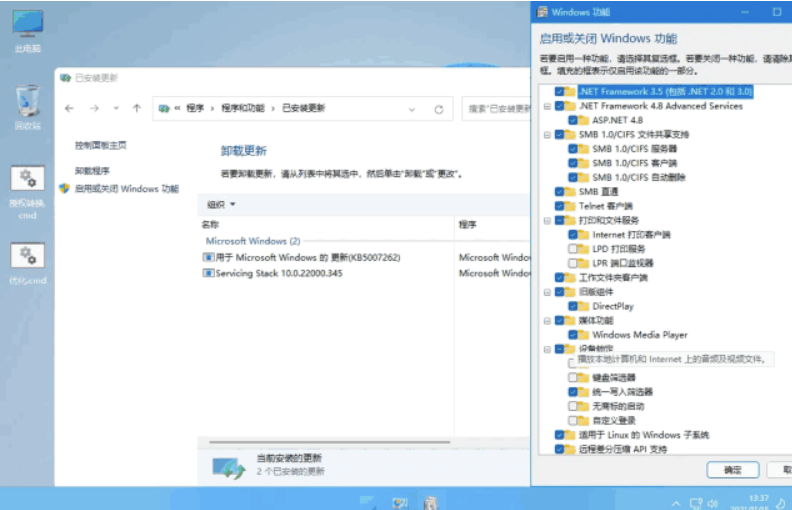The width and height of the screenshot is (792, 510).
Task: Sort by the 程序 column header
Action: coord(467,225)
